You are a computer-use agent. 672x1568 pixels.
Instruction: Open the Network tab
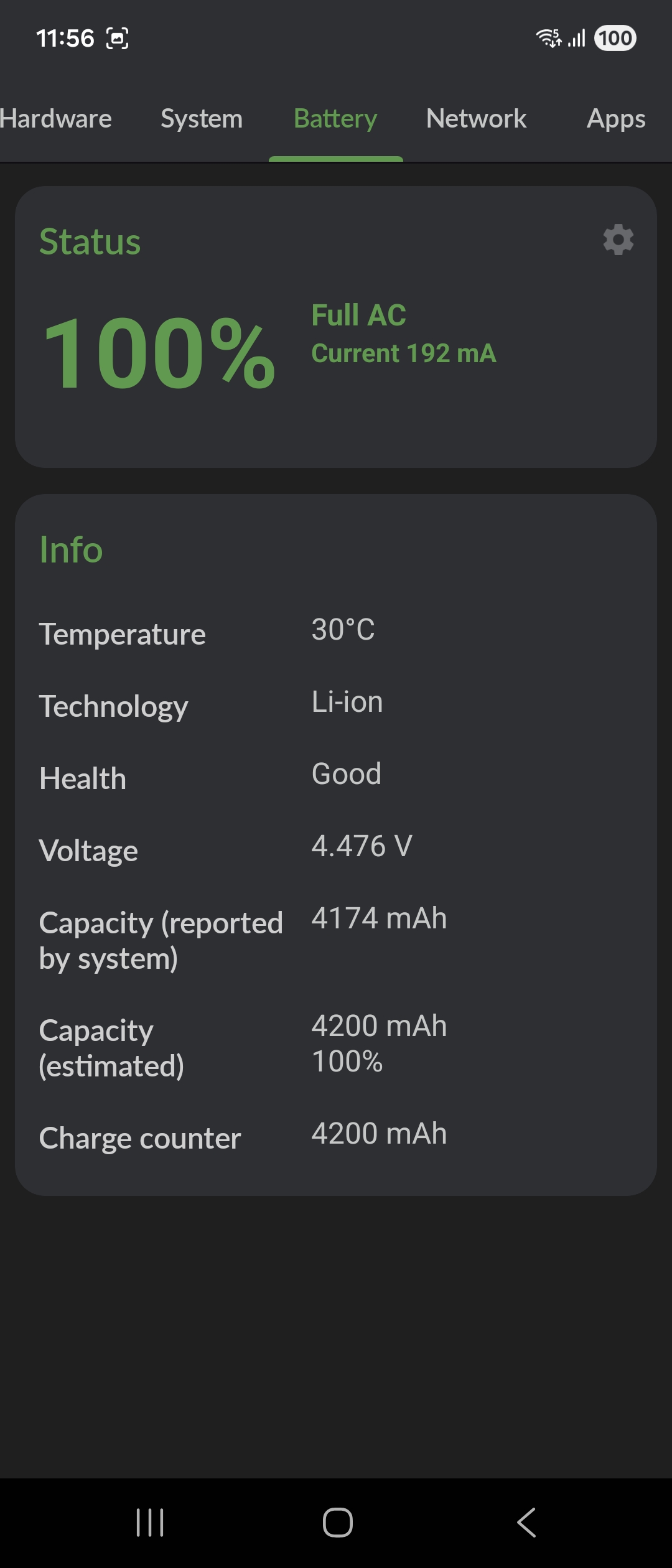(x=476, y=118)
